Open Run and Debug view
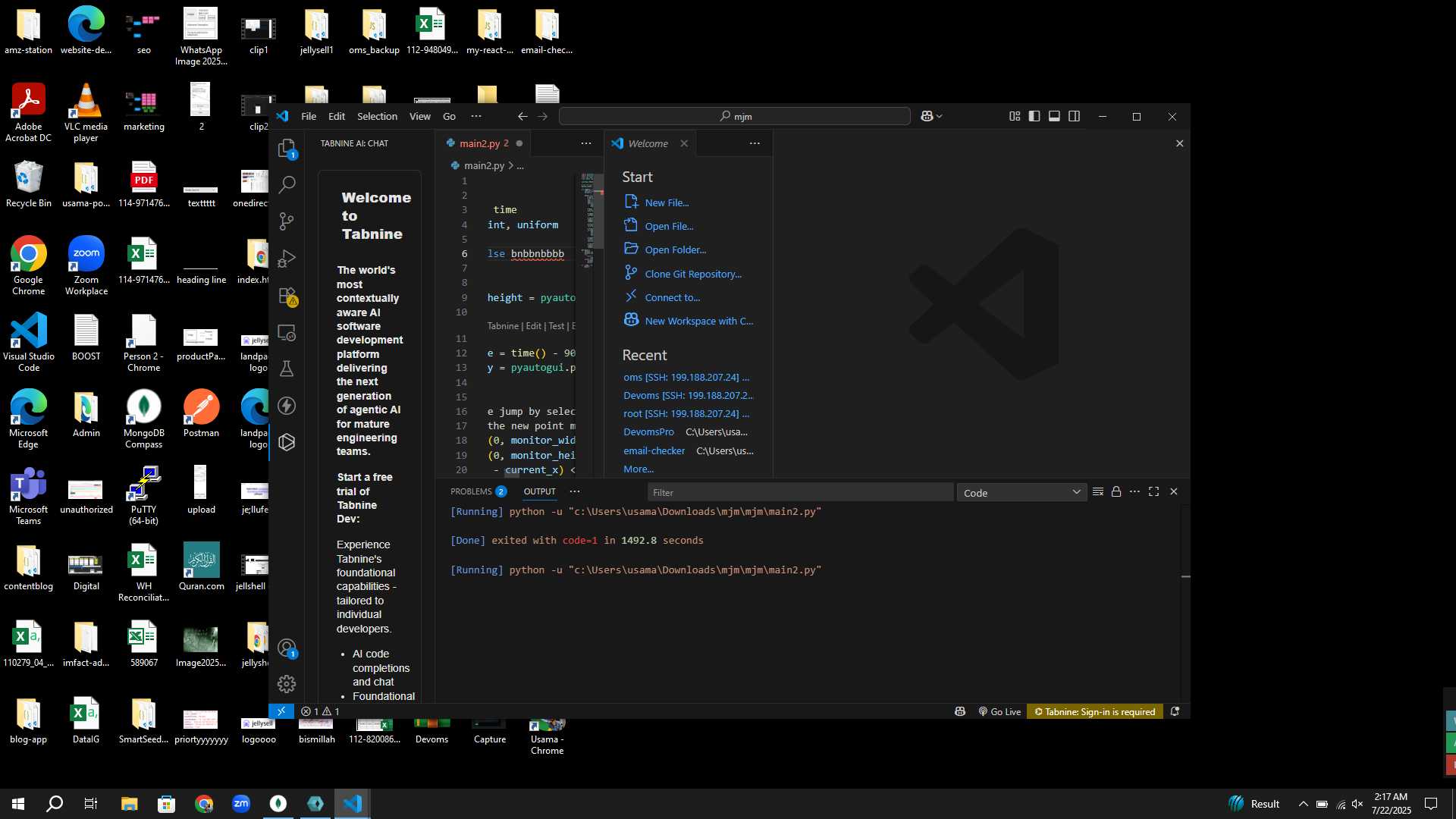 point(287,259)
